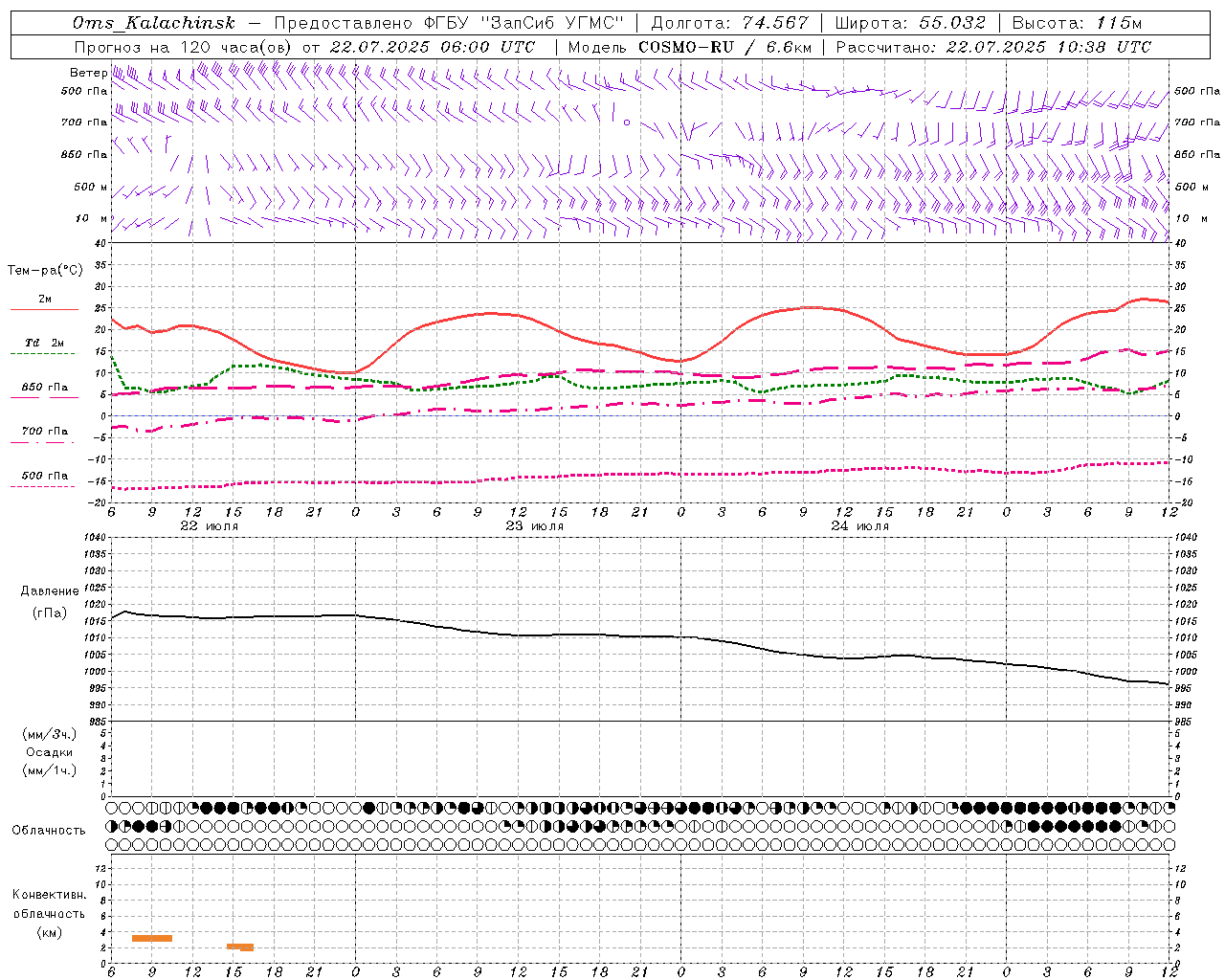The image size is (1225, 980).
Task: Click the computed time Рассчитано: 22.07.2025 10:38 UTC
Action: click(x=993, y=47)
